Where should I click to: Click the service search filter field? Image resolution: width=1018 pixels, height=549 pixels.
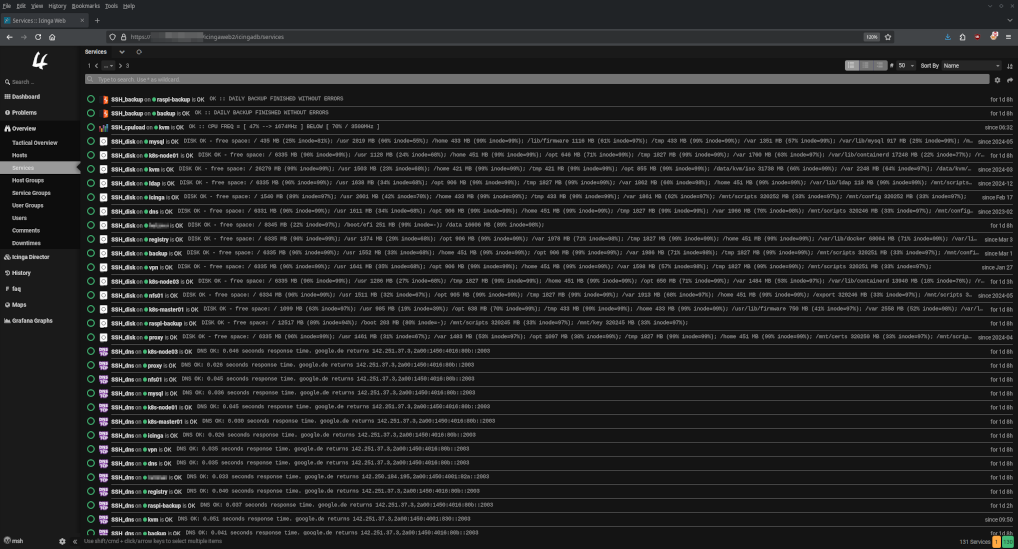click(500, 79)
